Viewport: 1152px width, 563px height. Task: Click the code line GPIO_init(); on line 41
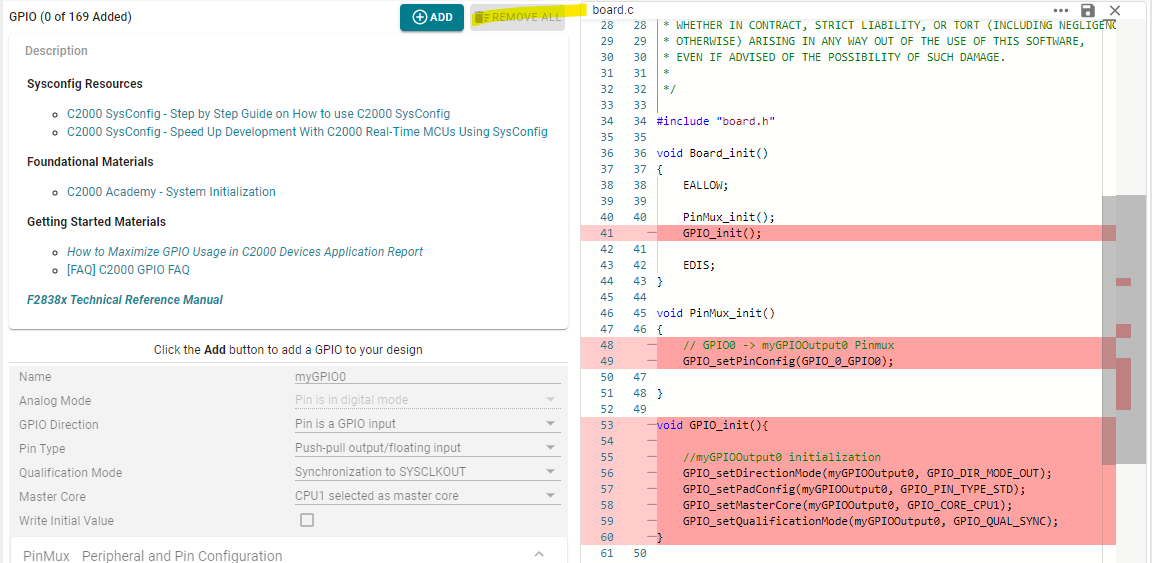(722, 233)
